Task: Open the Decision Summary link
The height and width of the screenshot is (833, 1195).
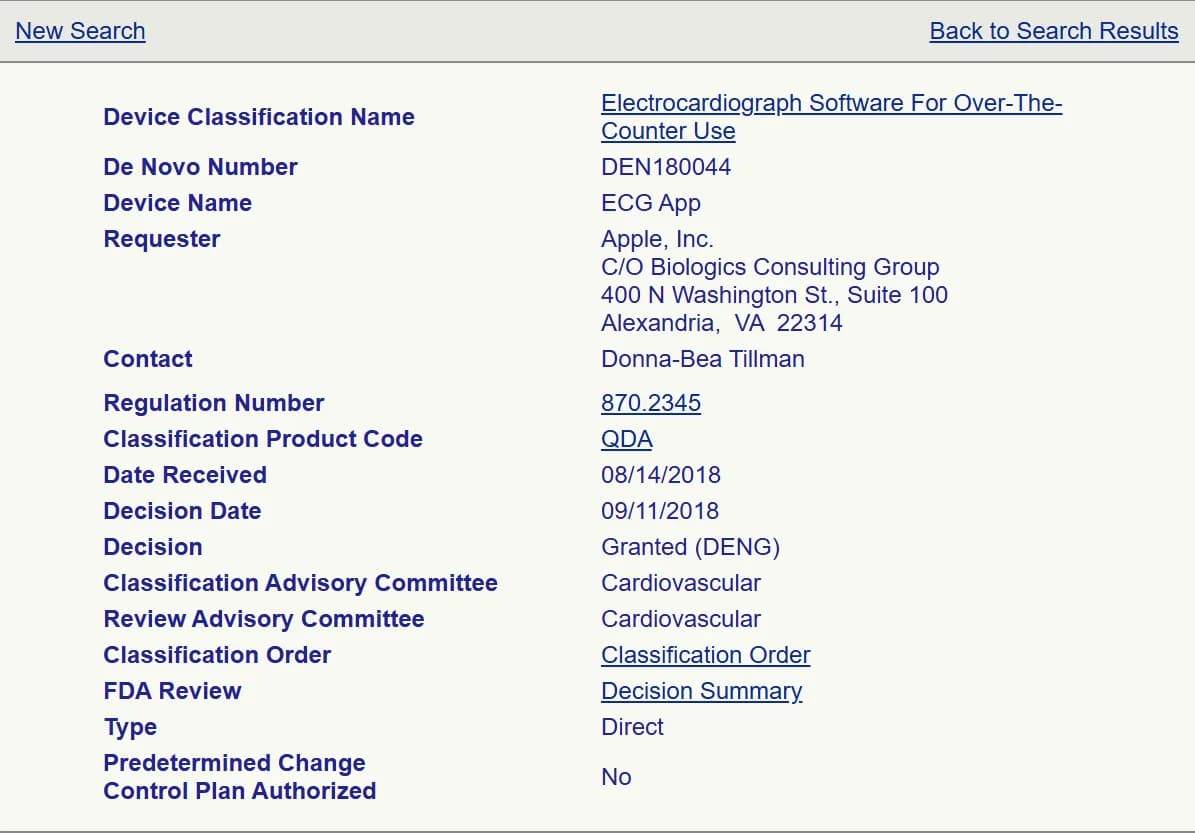Action: [x=701, y=690]
